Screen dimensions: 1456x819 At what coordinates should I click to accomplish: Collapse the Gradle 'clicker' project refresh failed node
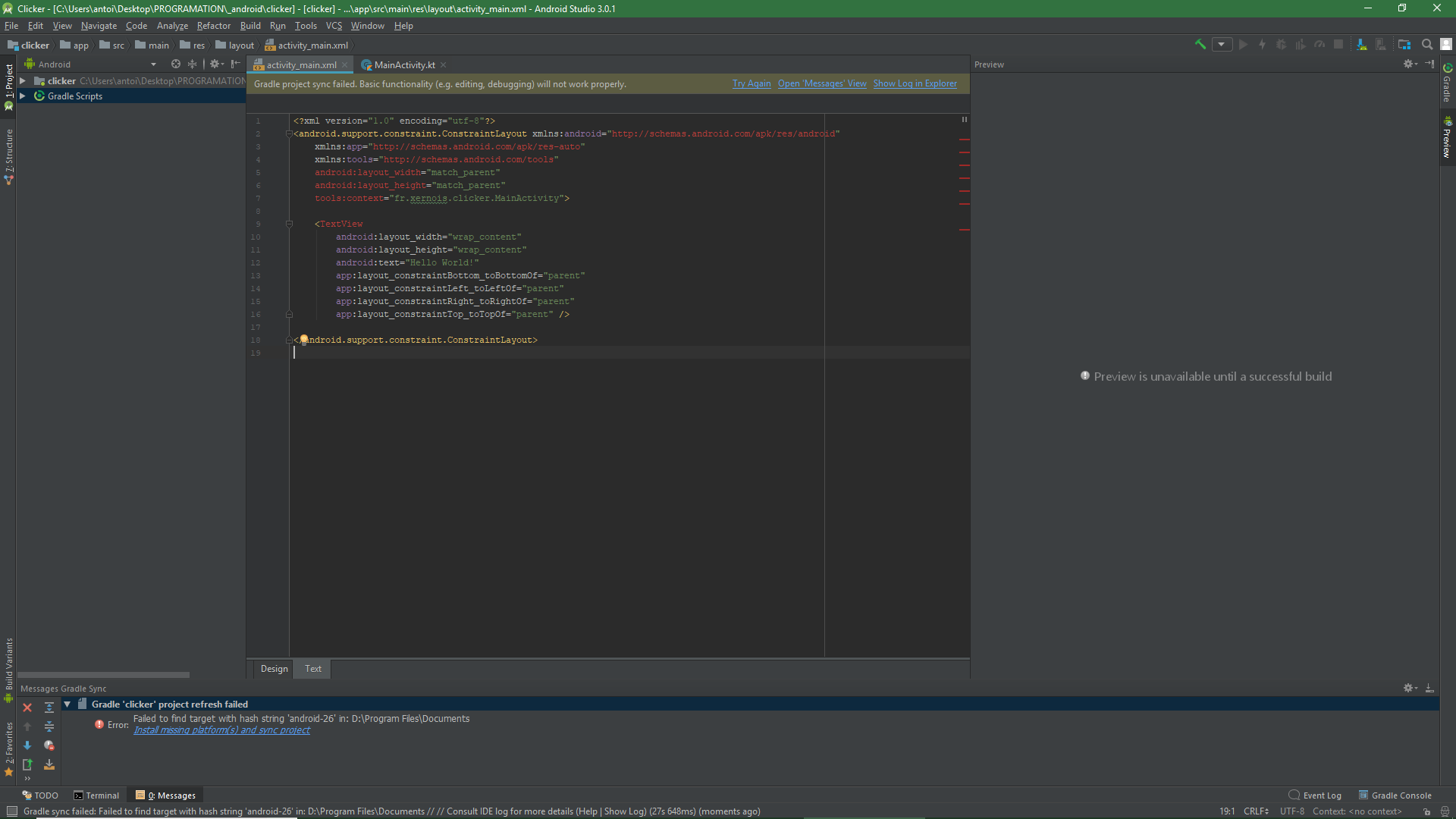(67, 704)
